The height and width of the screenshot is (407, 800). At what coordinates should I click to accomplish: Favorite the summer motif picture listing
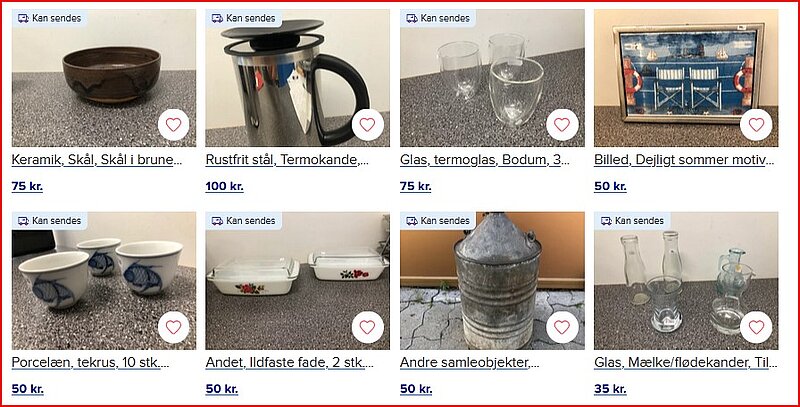tap(756, 124)
